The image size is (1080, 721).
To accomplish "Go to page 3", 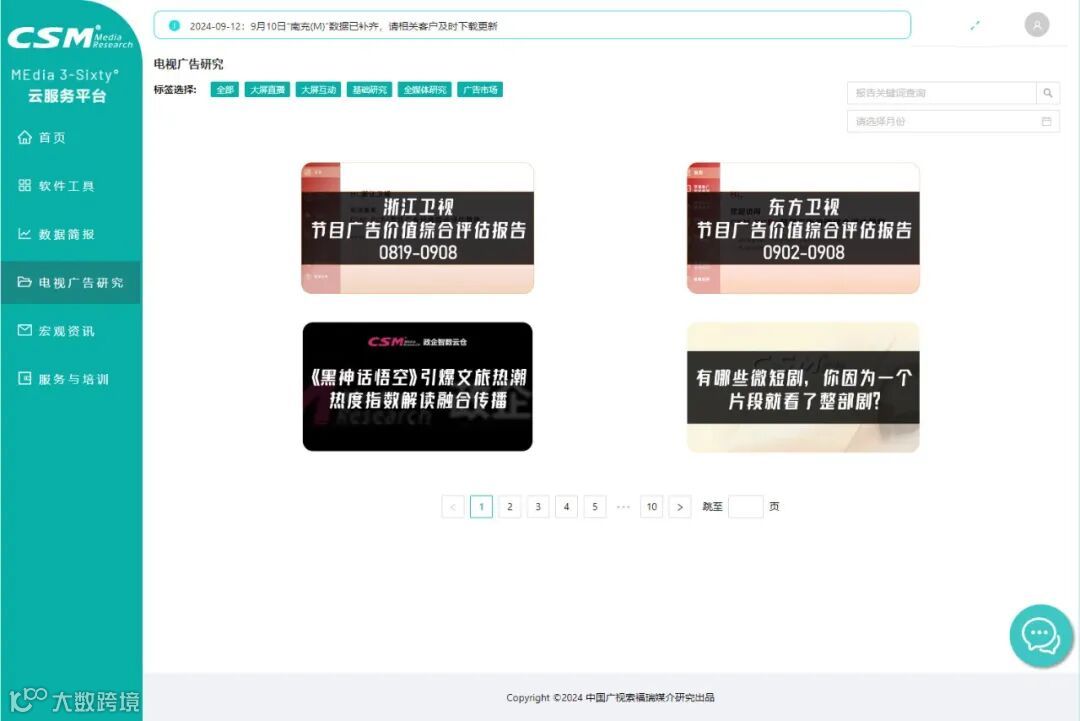I will [x=538, y=507].
